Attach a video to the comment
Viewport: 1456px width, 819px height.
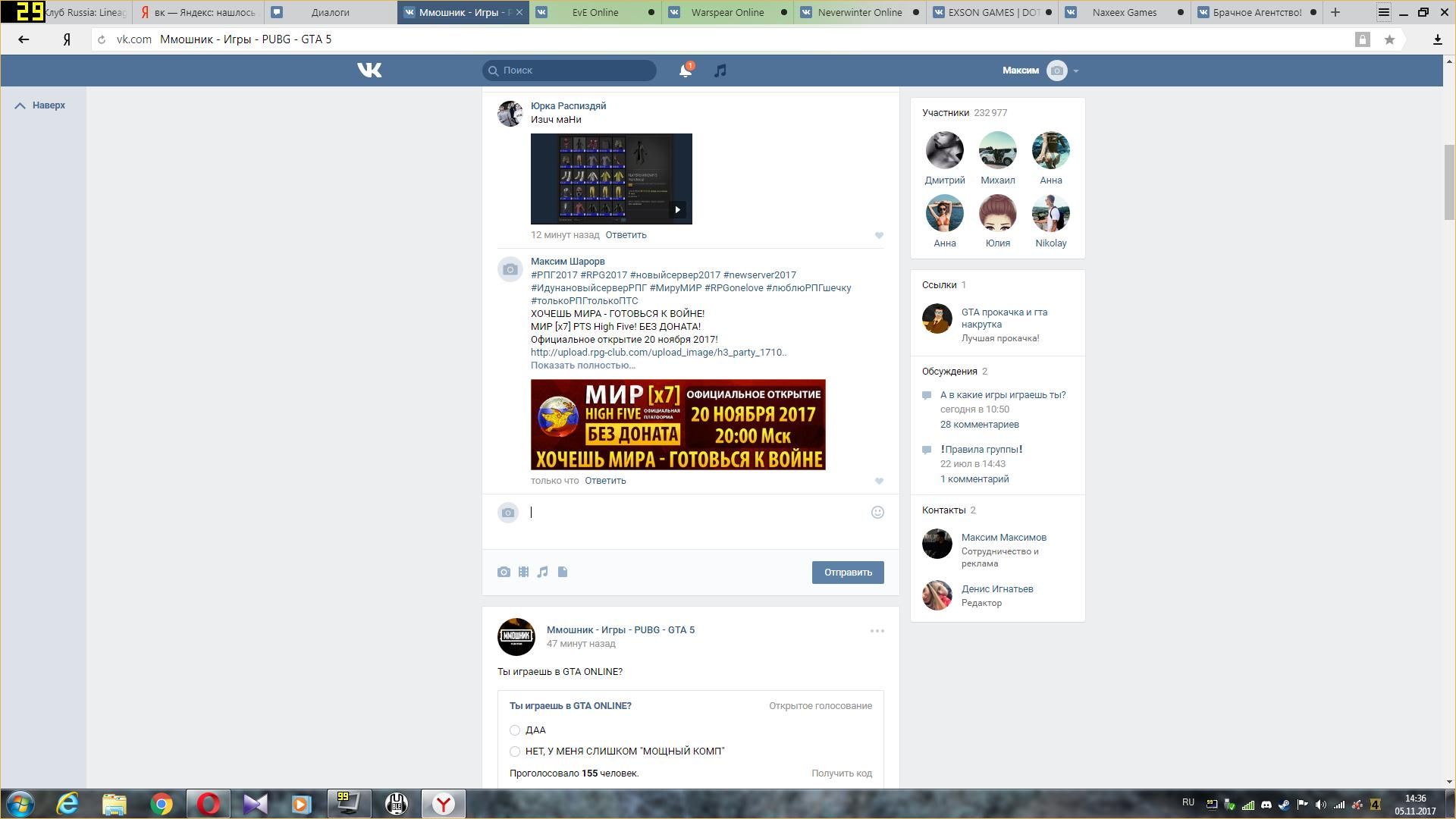[x=523, y=573]
